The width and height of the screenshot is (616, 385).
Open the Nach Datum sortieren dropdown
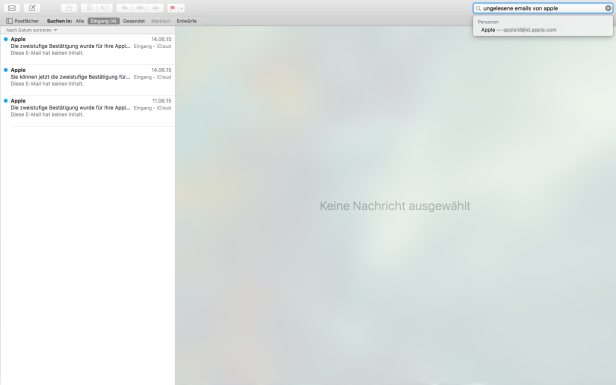click(31, 30)
